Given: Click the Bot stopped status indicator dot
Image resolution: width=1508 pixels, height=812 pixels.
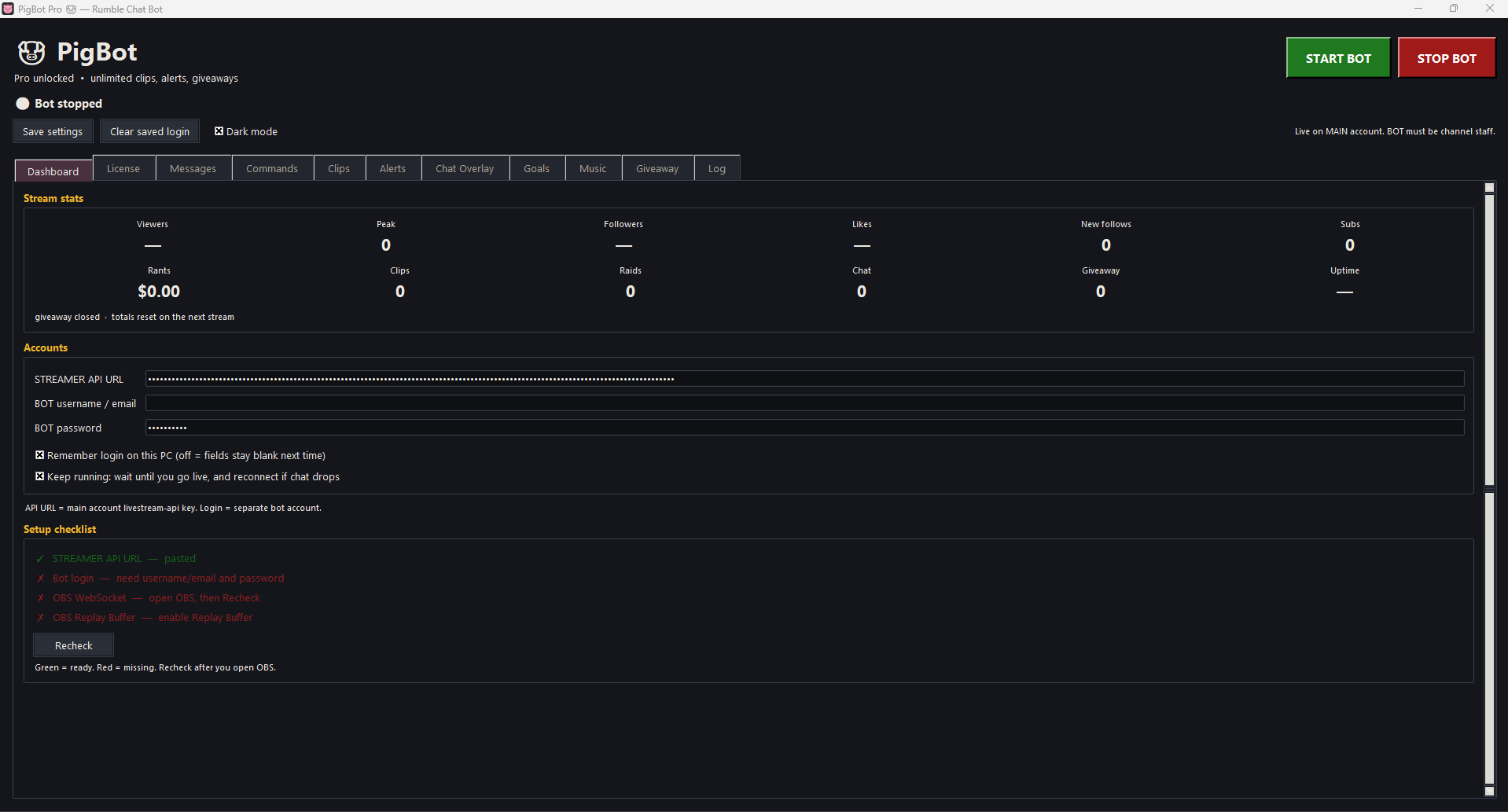Looking at the screenshot, I should coord(23,104).
